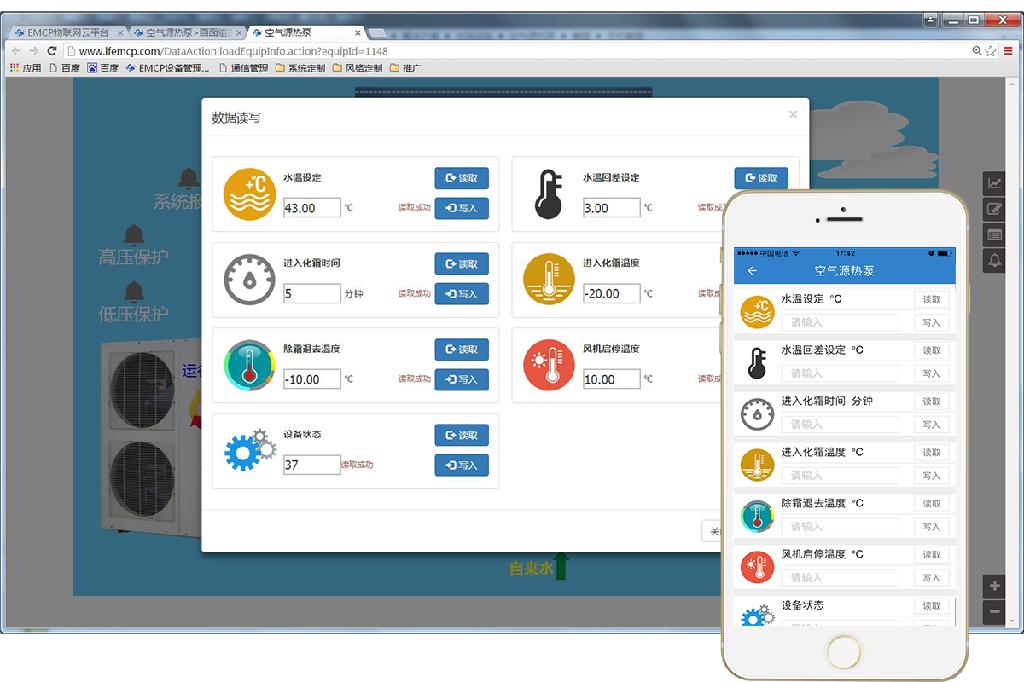Screen dimensions: 1024x682
Task: Click the browser reload icon
Action: click(x=52, y=51)
